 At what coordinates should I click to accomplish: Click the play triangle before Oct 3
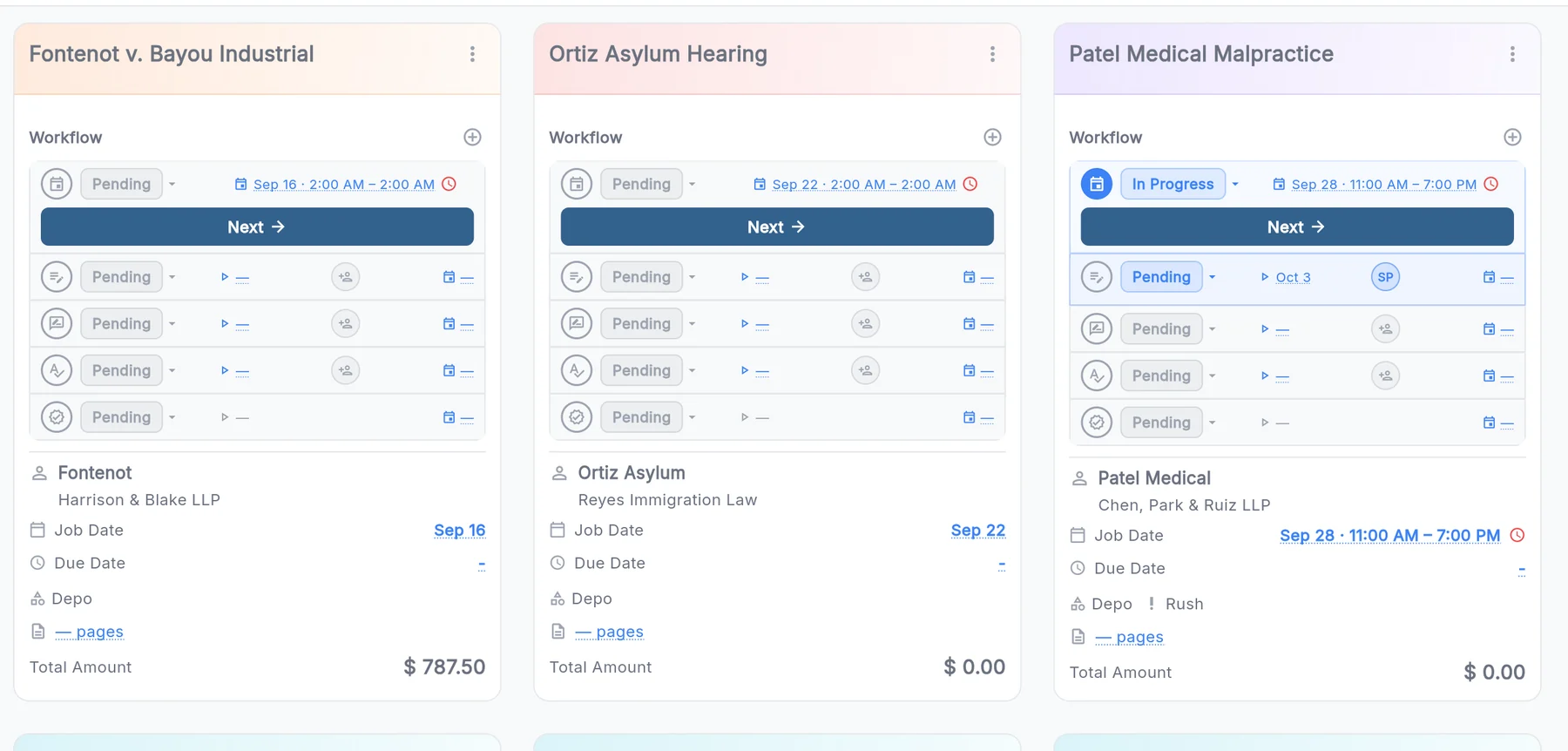1265,277
